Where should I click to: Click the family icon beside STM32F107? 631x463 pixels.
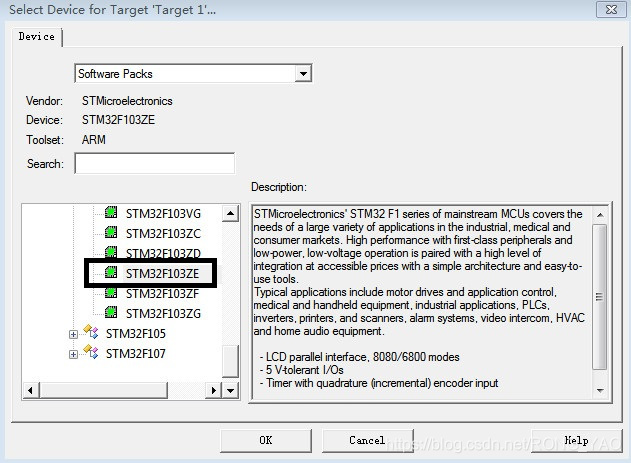(91, 352)
